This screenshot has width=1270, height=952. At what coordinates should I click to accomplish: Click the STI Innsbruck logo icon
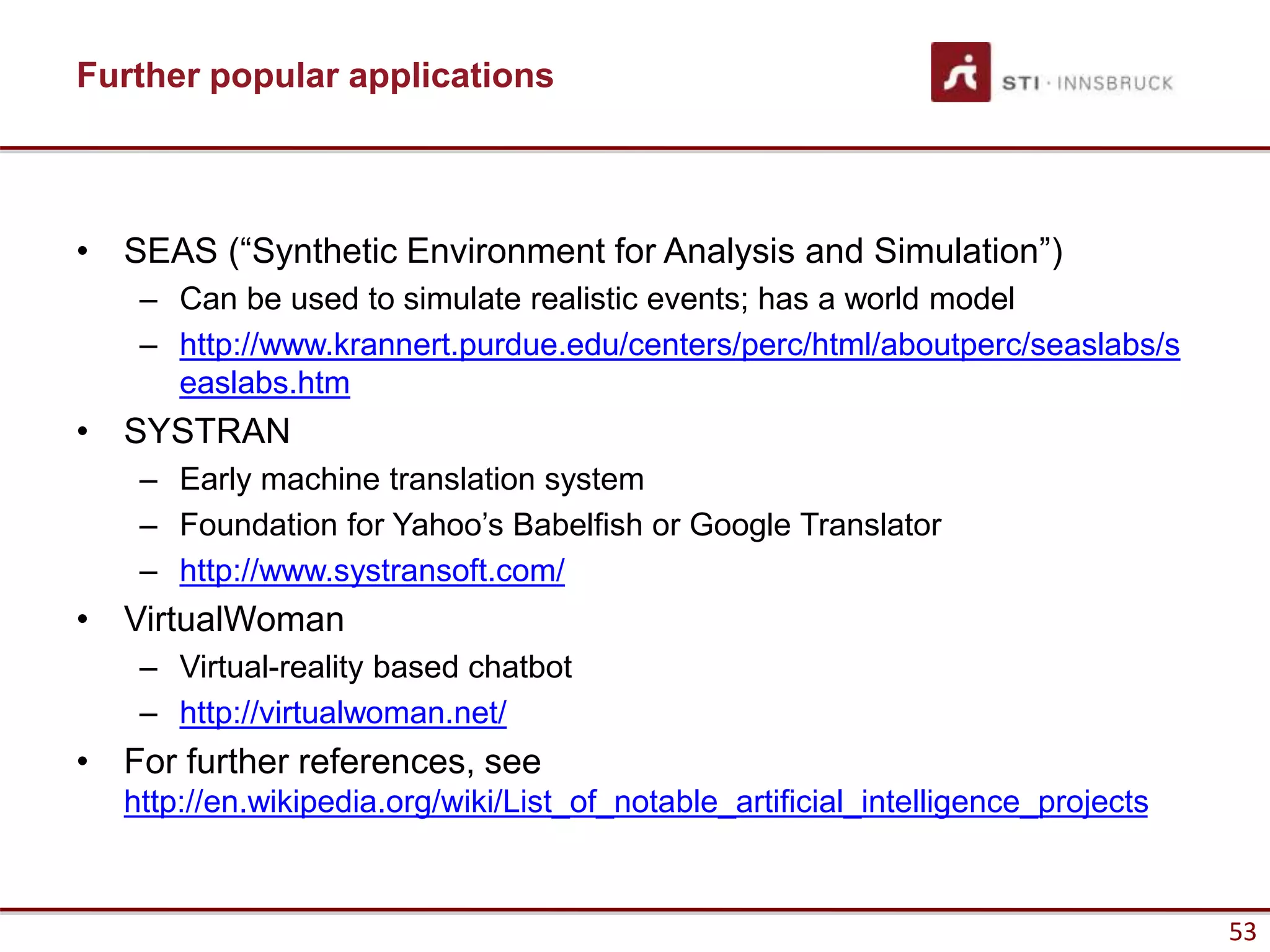click(961, 72)
